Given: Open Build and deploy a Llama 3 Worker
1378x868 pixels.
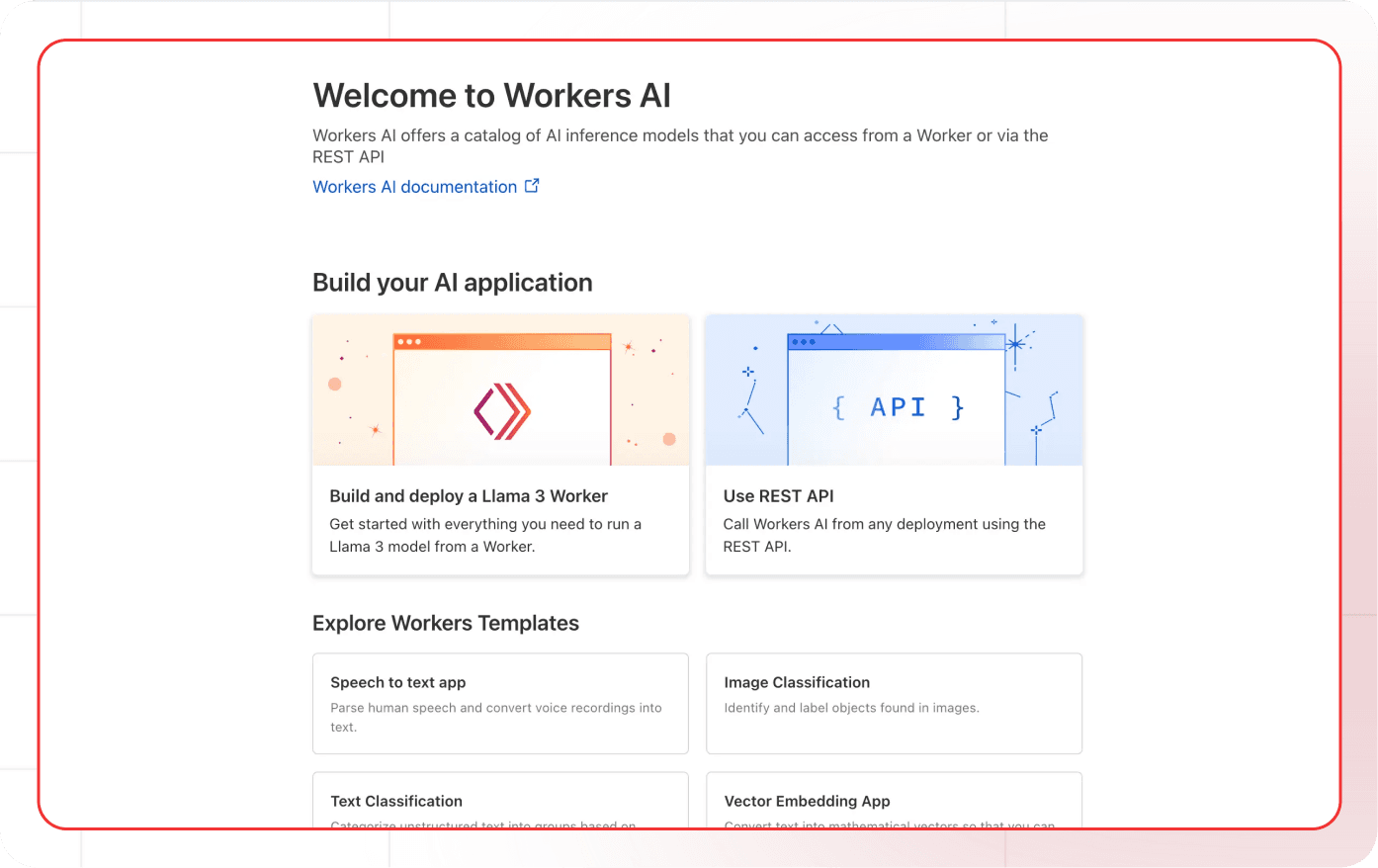Looking at the screenshot, I should tap(469, 496).
